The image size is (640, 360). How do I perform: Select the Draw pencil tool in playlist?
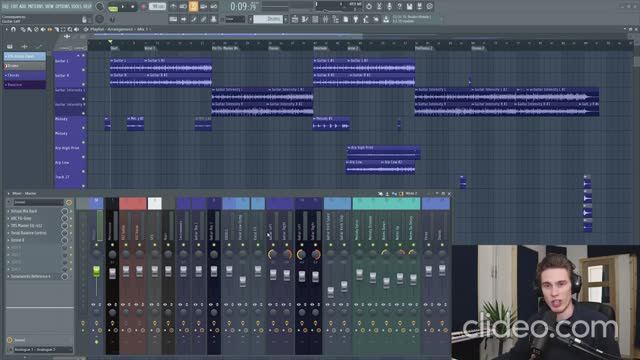click(23, 29)
